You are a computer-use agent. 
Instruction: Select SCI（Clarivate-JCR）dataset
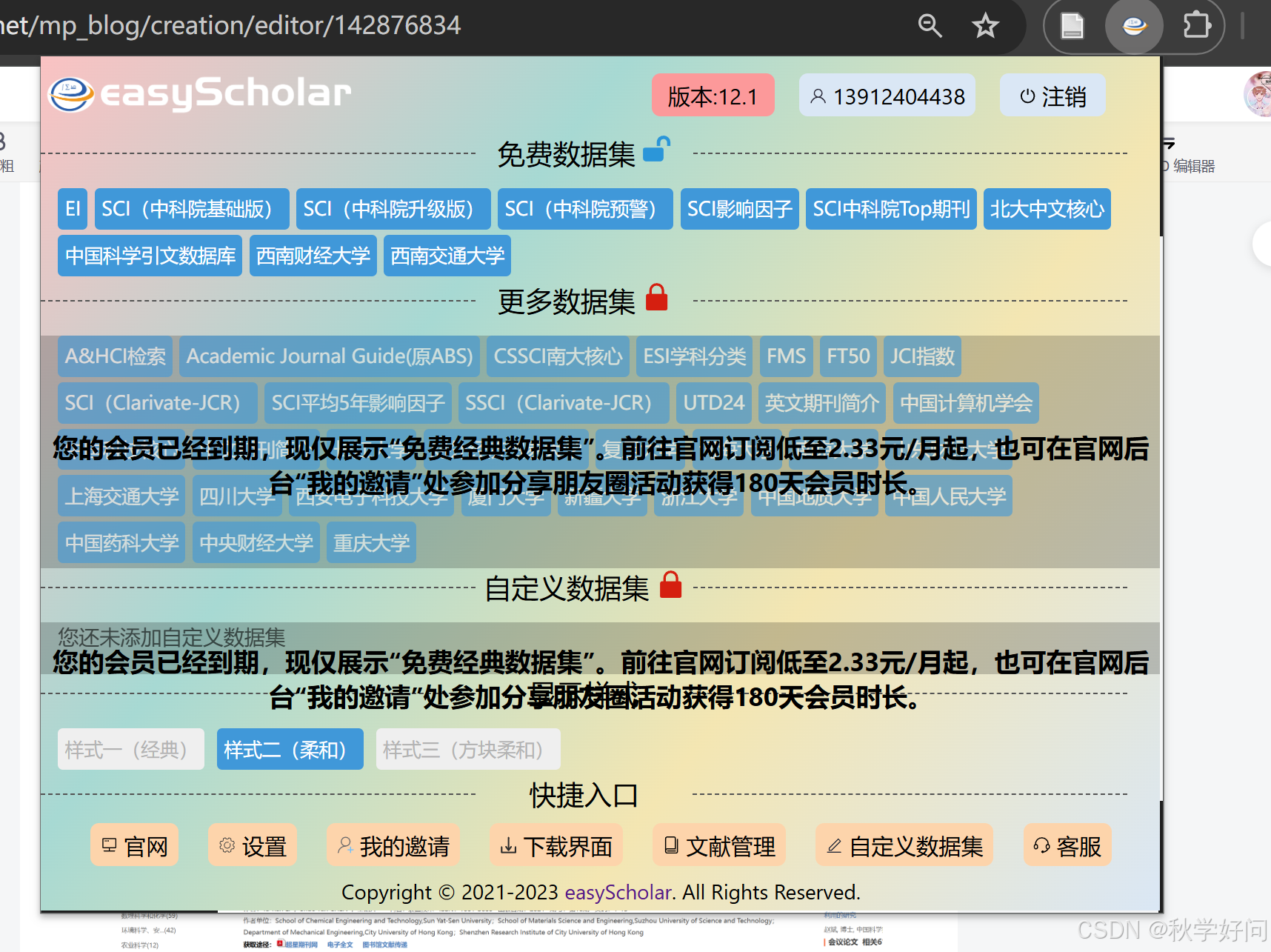(x=158, y=403)
